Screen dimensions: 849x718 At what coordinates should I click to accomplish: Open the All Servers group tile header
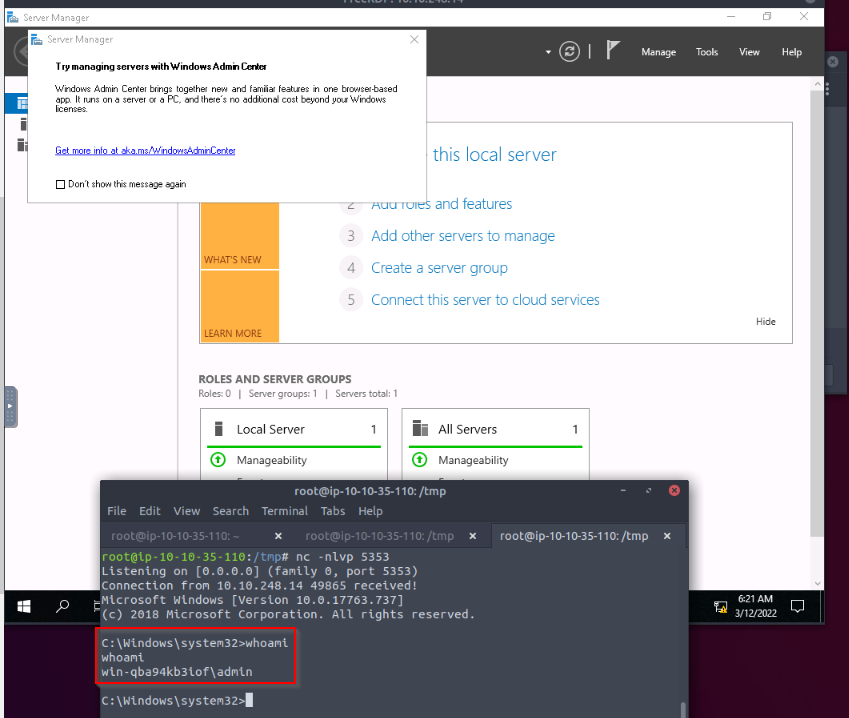click(495, 429)
